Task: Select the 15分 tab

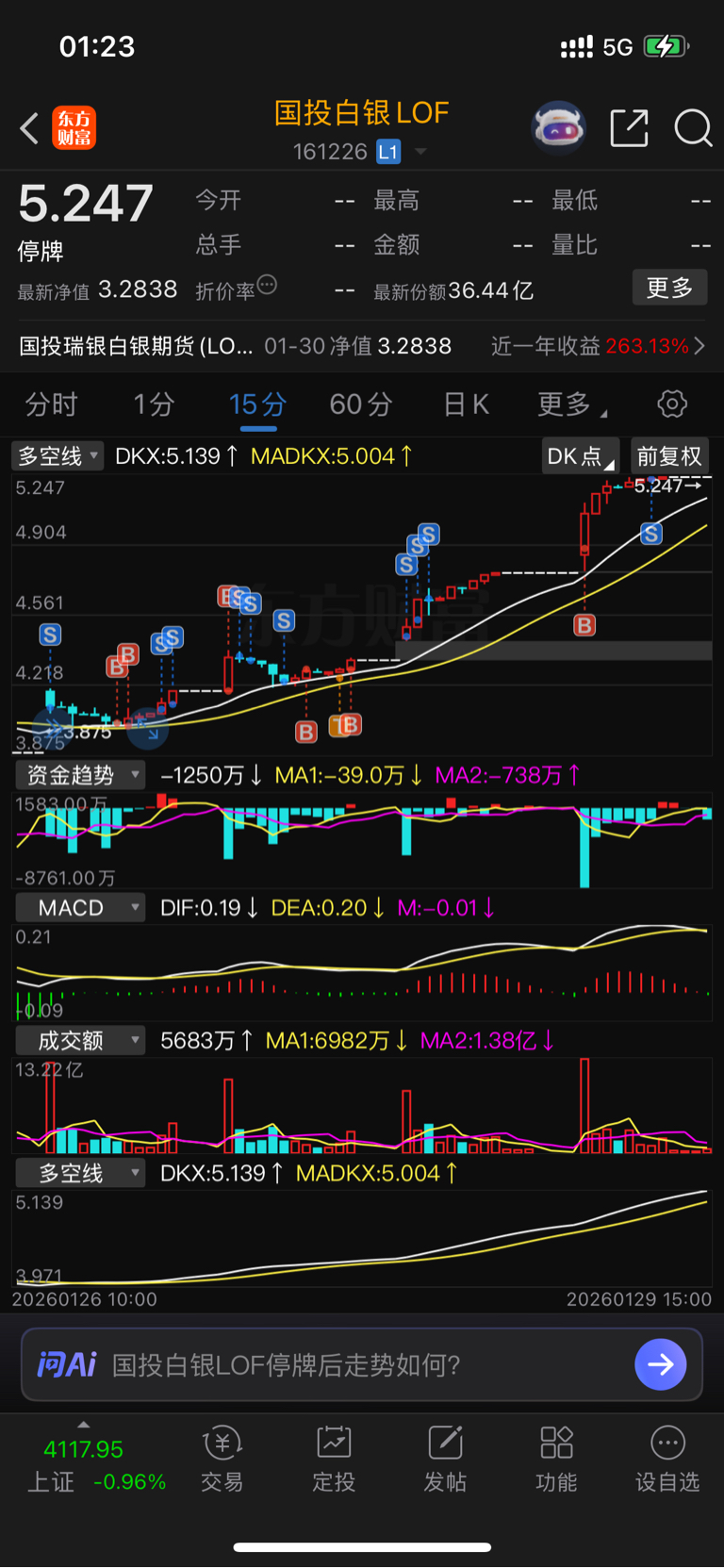Action: 257,404
